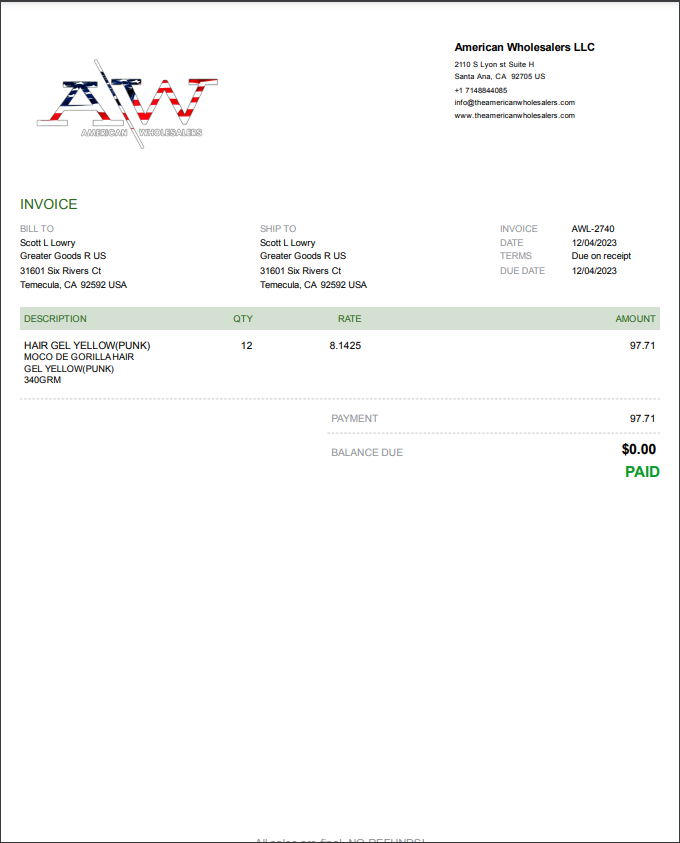Select the QTY column header
The image size is (680, 843).
point(242,319)
